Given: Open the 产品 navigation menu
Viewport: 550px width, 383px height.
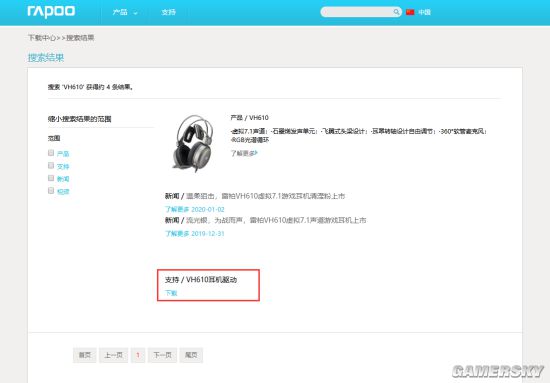Looking at the screenshot, I should tap(120, 12).
